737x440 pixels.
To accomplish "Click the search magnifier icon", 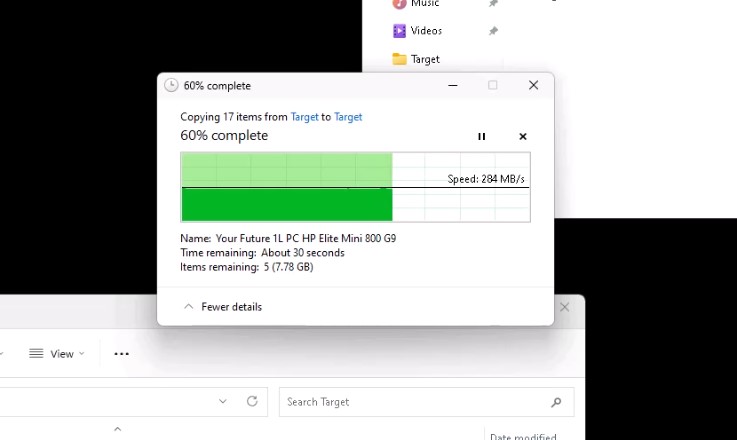I will point(556,402).
